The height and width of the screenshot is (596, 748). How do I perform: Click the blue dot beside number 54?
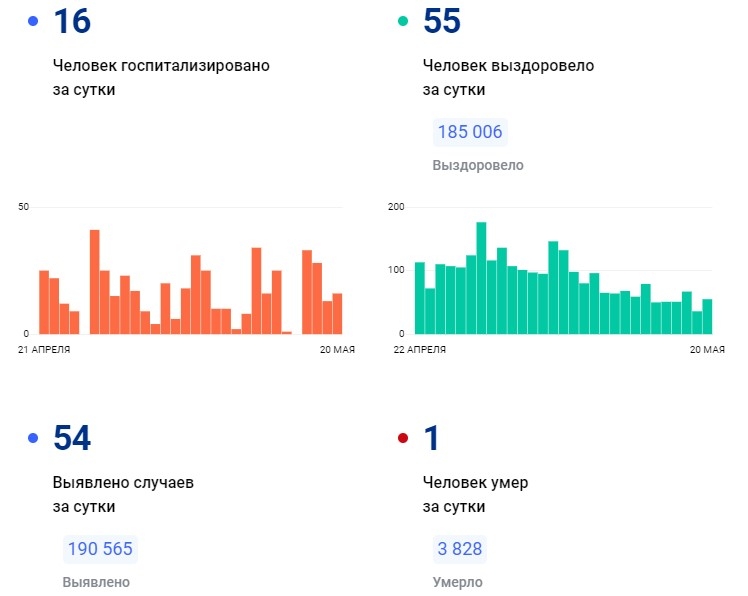[x=34, y=438]
